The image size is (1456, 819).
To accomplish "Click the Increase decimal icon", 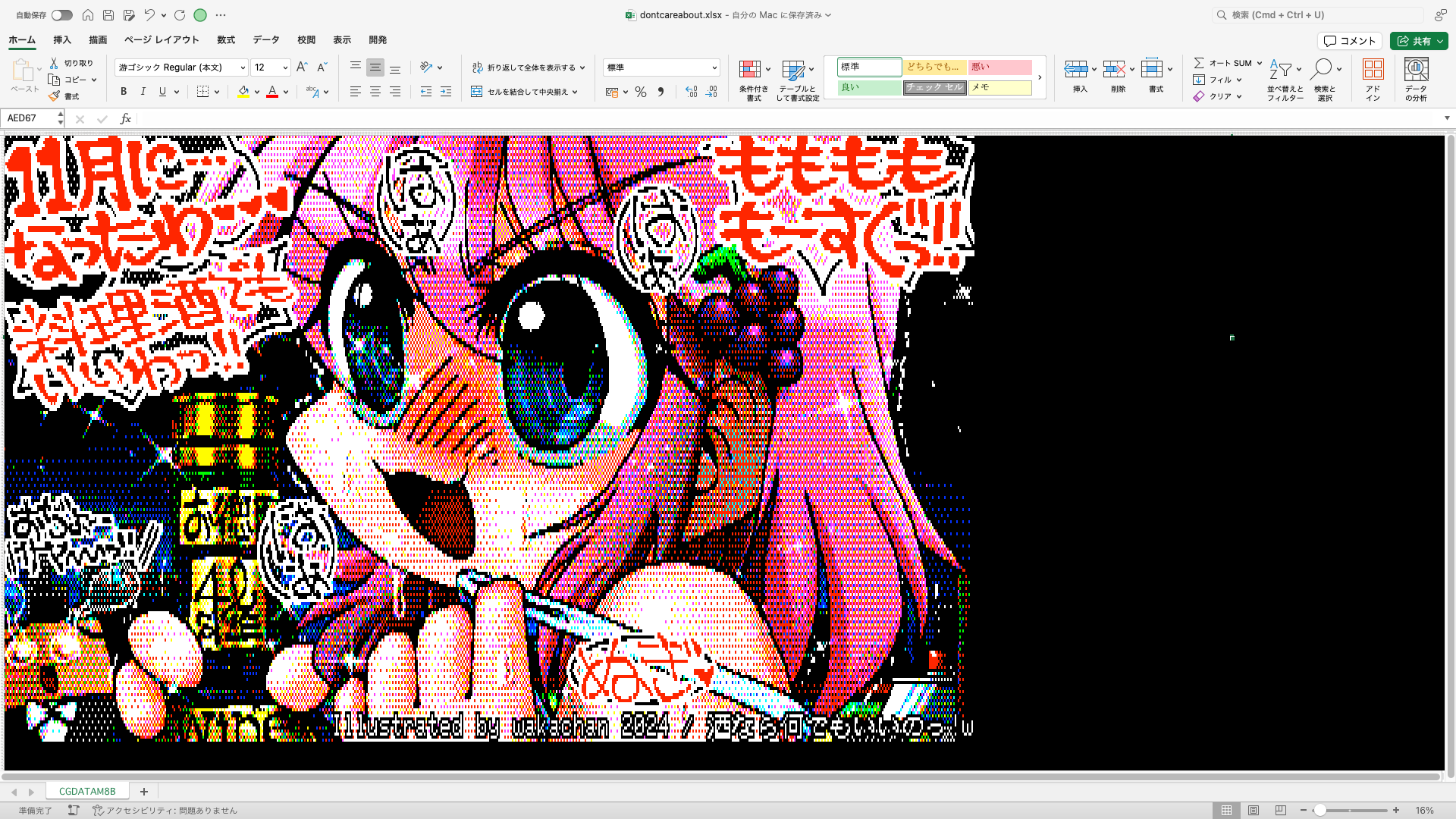I will point(692,92).
